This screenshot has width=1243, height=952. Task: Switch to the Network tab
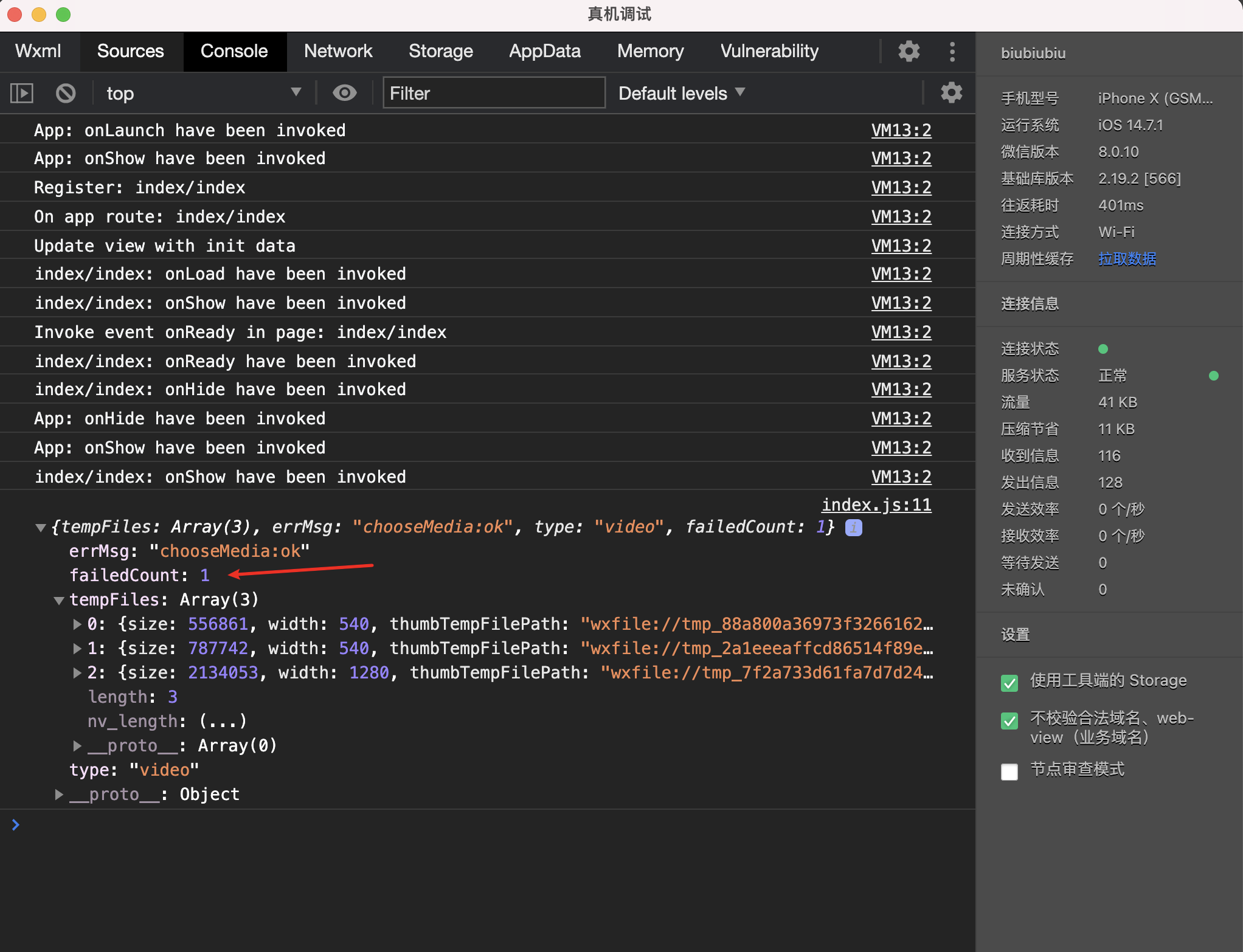tap(338, 51)
